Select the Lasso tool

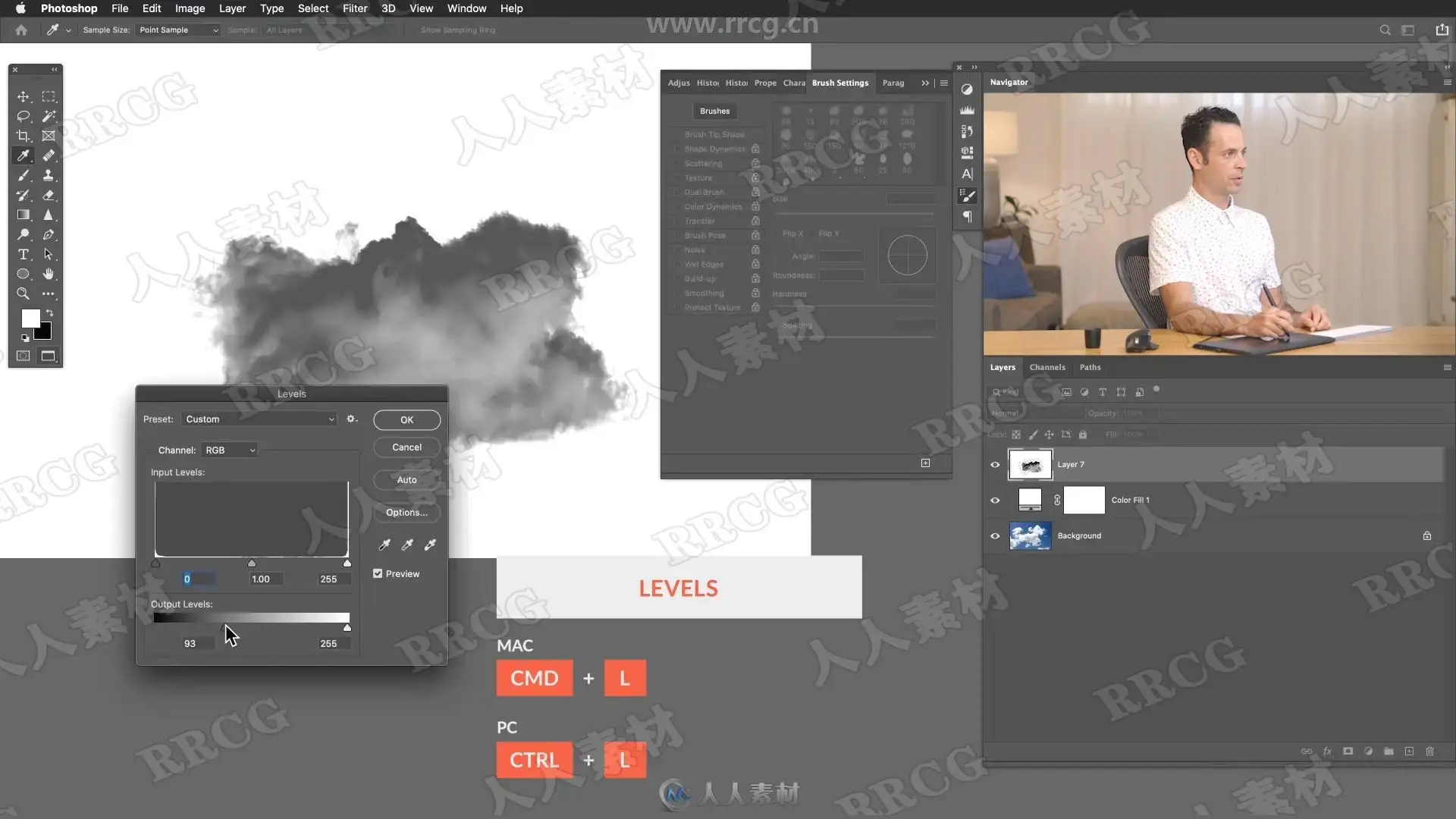coord(24,117)
